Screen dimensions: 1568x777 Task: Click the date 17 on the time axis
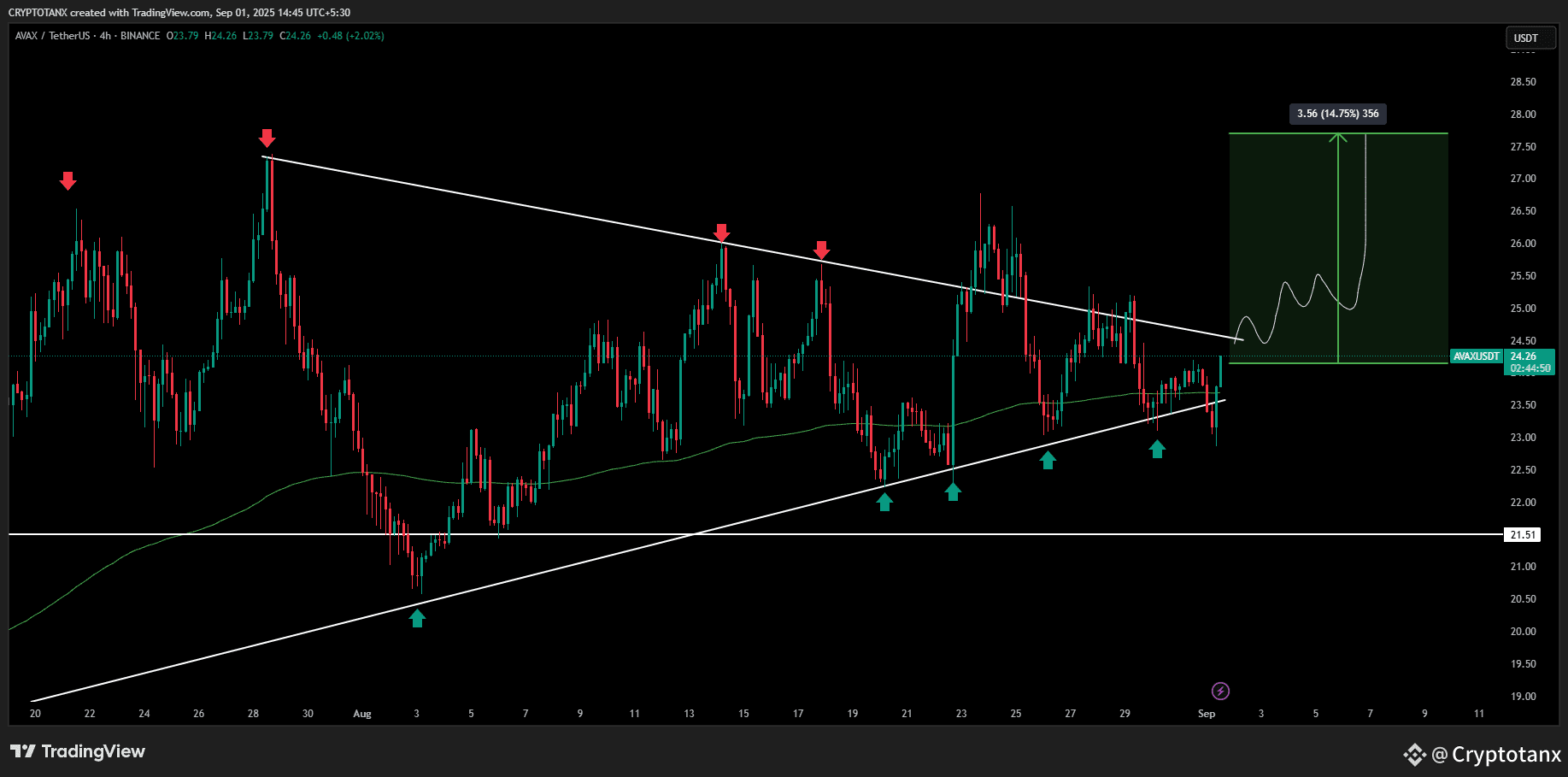click(798, 714)
